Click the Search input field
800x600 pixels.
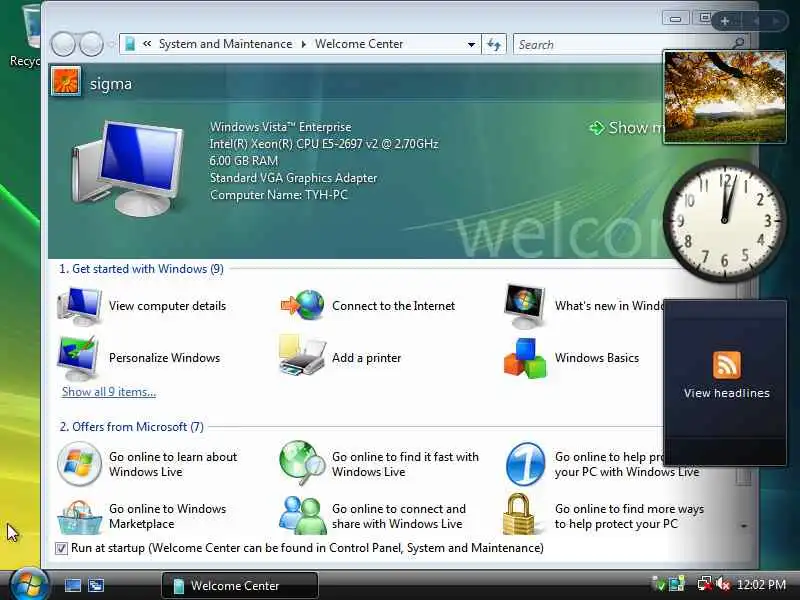(x=622, y=44)
